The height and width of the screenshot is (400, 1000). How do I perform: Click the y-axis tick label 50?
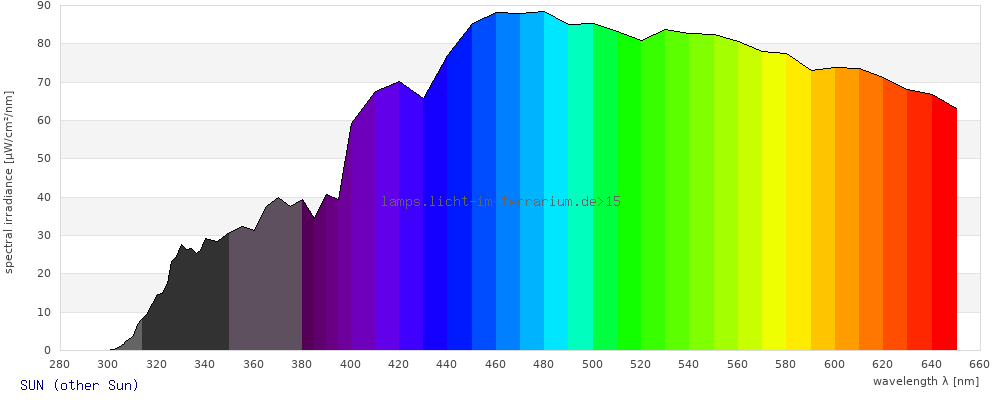coord(44,159)
